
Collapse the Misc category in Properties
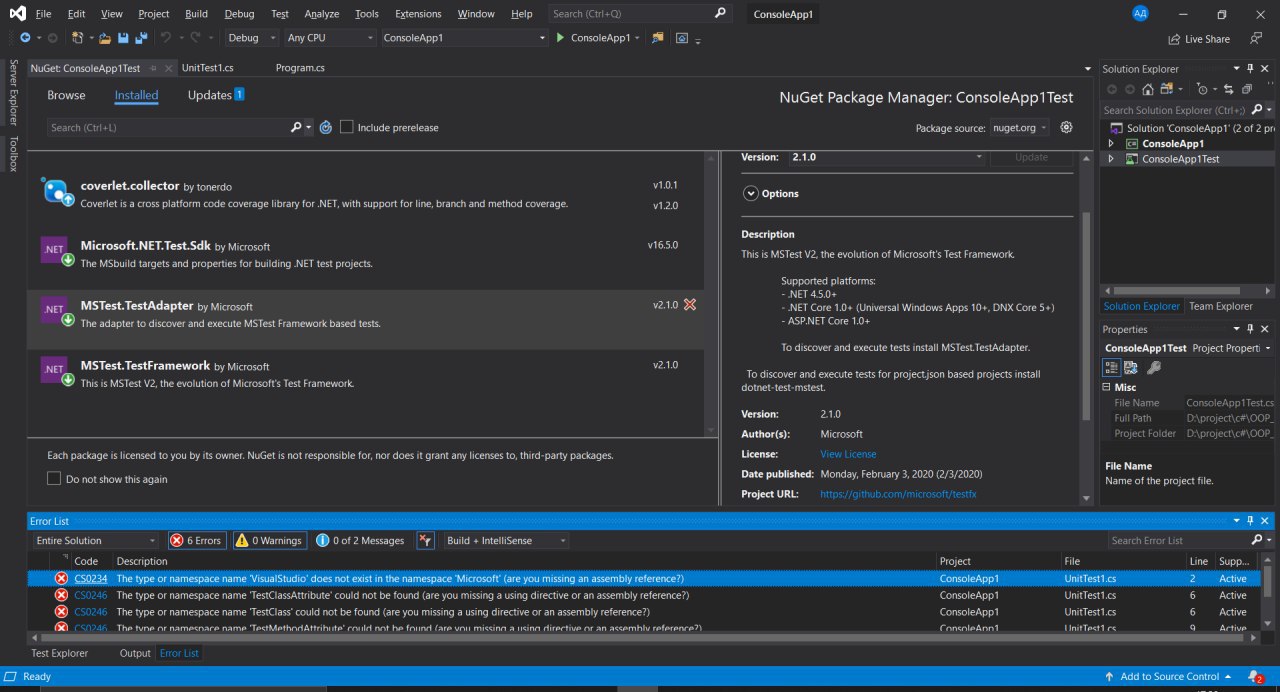1107,387
